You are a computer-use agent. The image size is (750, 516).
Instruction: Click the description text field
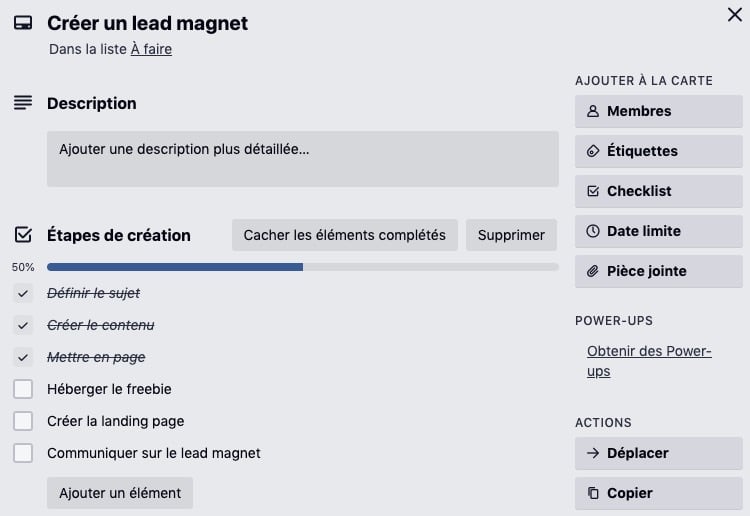pyautogui.click(x=302, y=158)
